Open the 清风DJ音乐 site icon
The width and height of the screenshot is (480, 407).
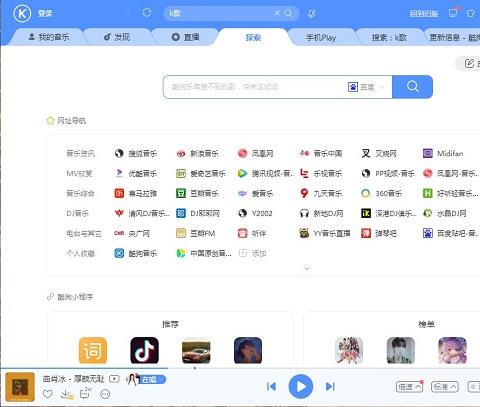point(119,213)
